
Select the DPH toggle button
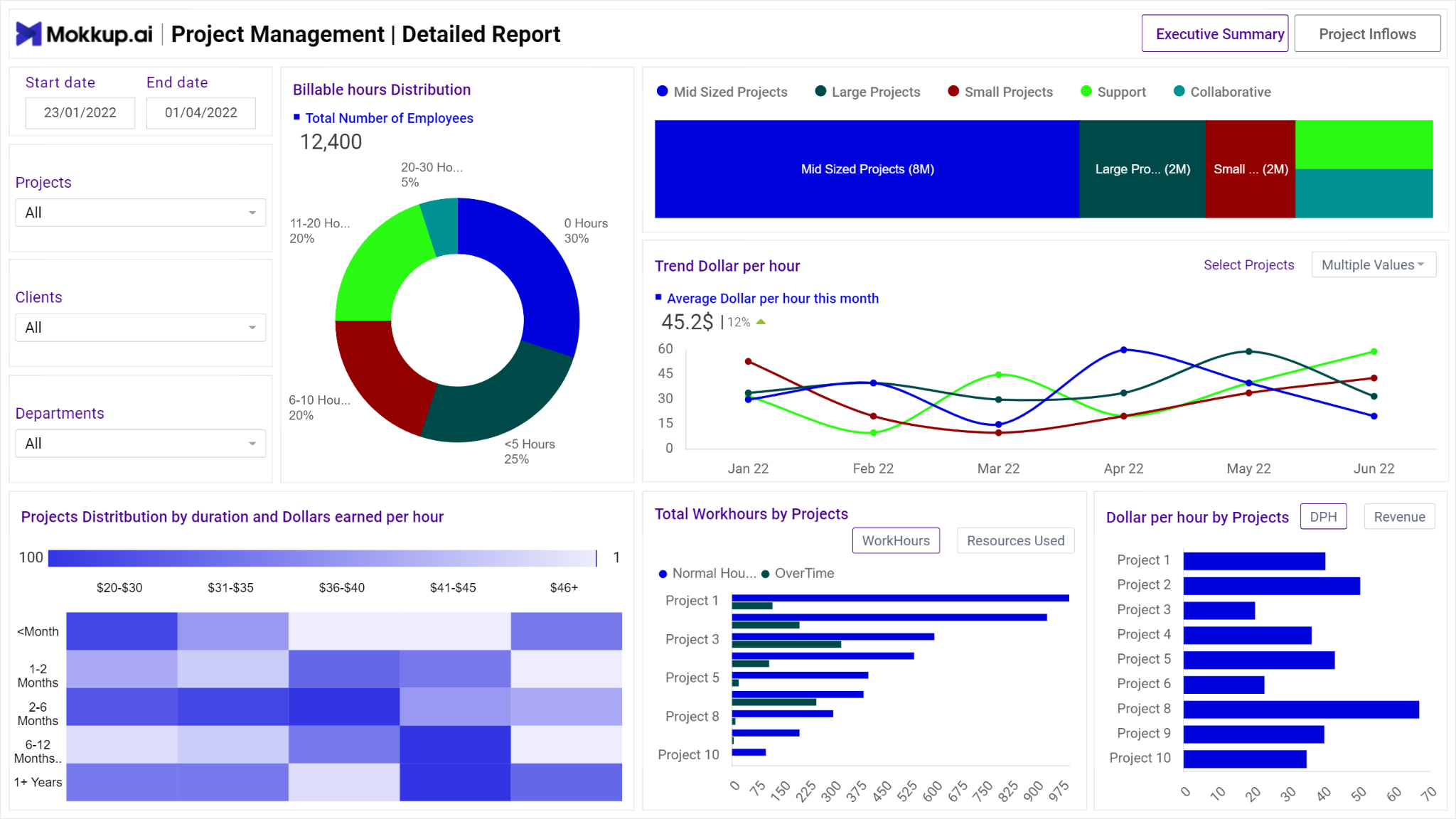tap(1323, 516)
